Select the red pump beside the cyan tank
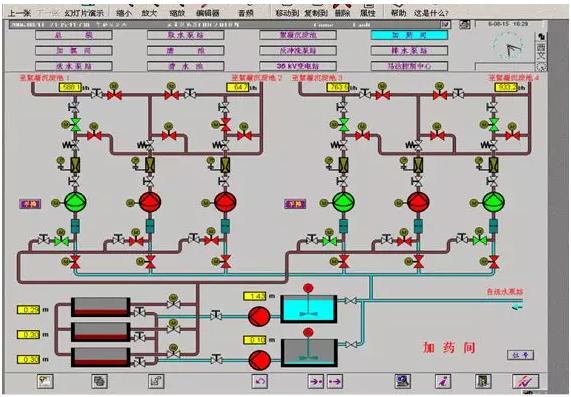 click(x=259, y=316)
